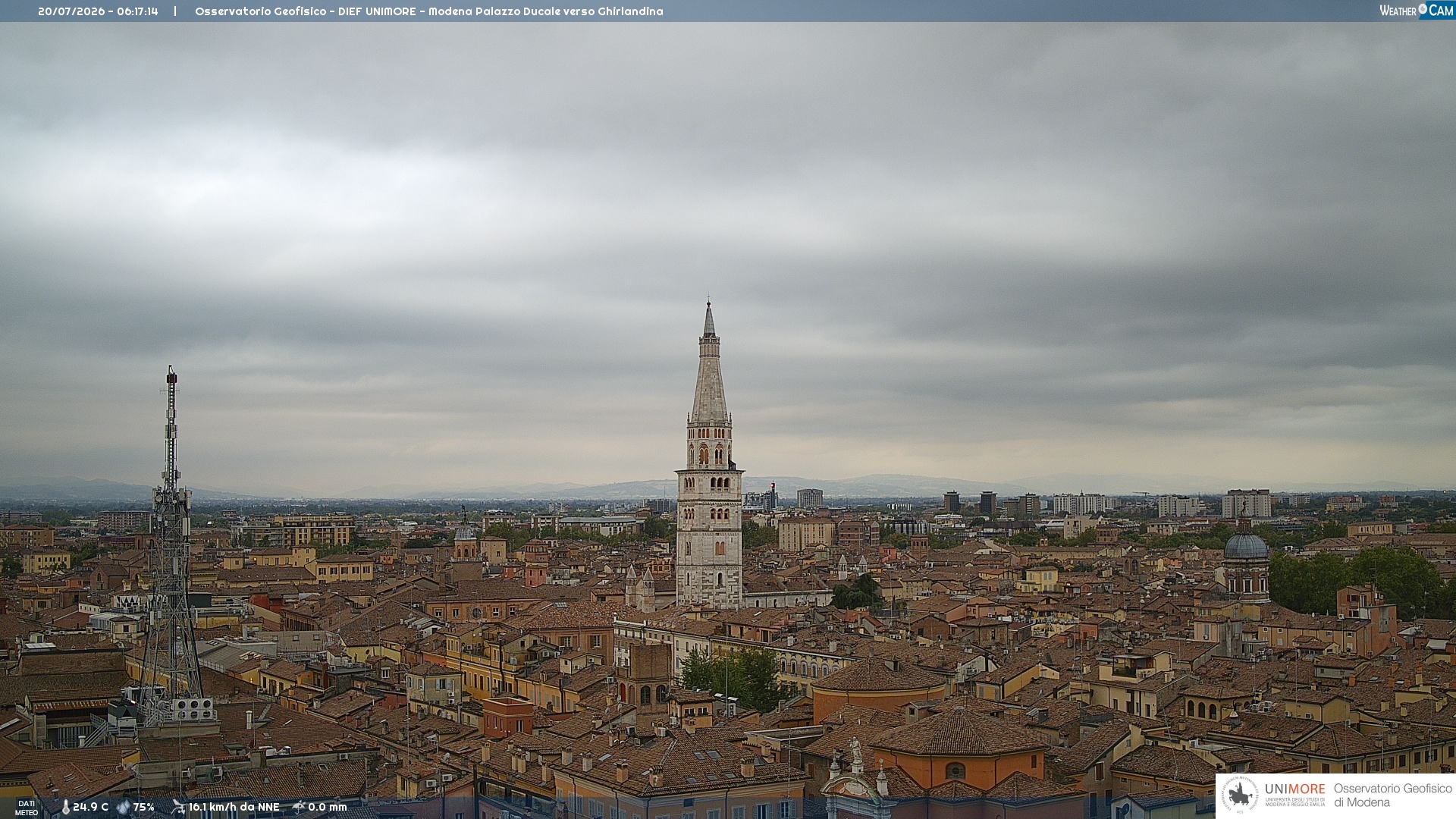Click the UNIMORE wordmark text

coord(1295,789)
